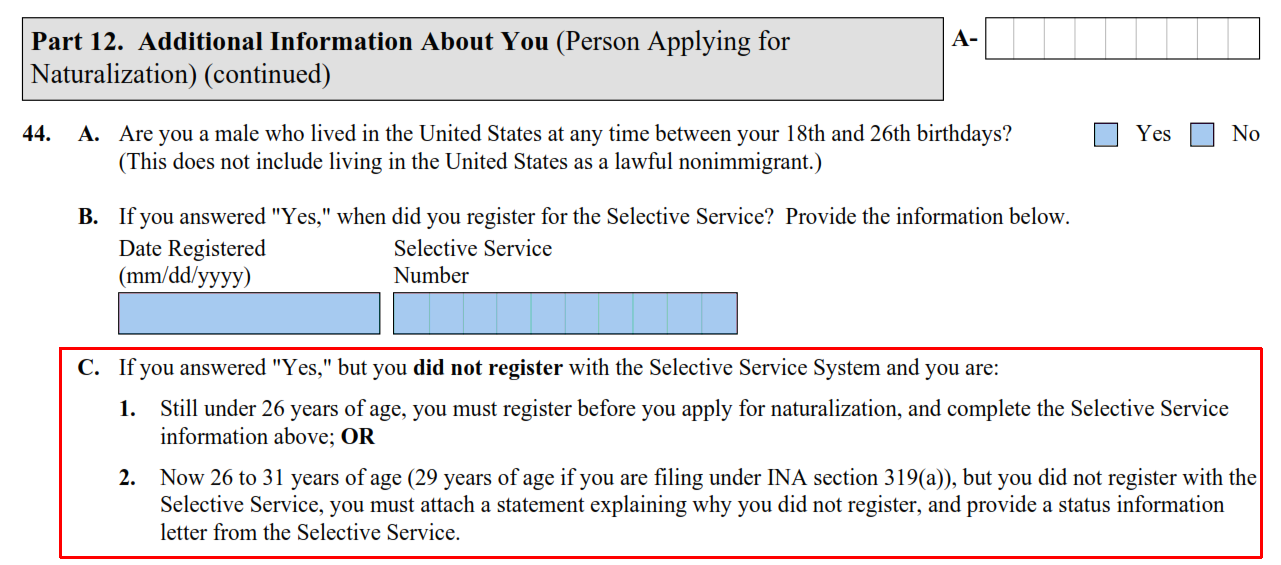Viewport: 1281px width, 565px height.
Task: Click the "Selective Service Number" label
Action: click(472, 262)
